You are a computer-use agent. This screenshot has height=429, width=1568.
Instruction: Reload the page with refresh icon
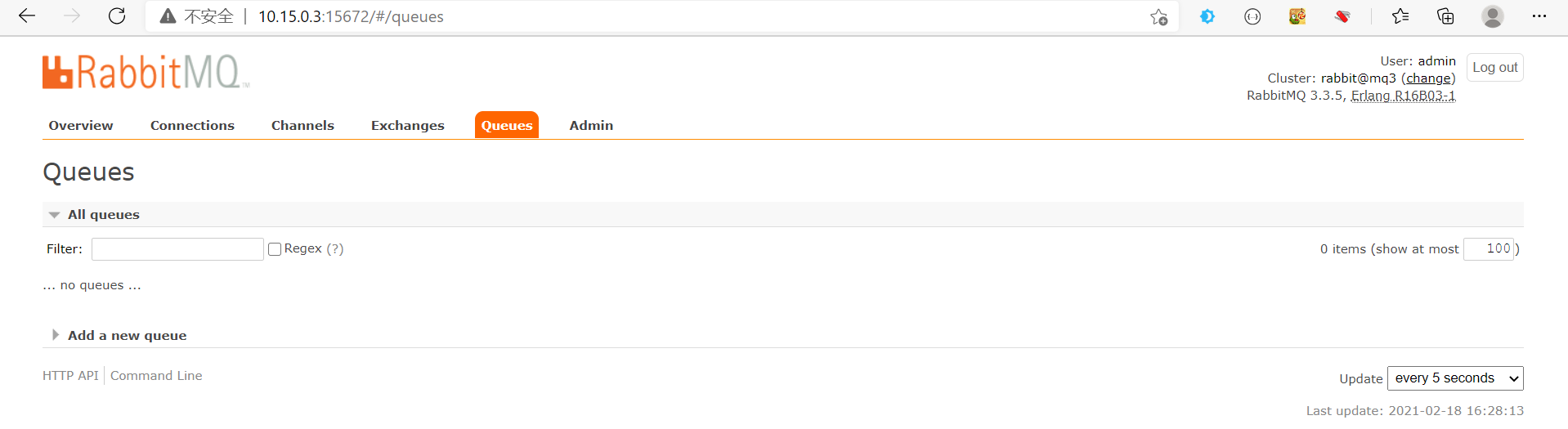pos(117,16)
